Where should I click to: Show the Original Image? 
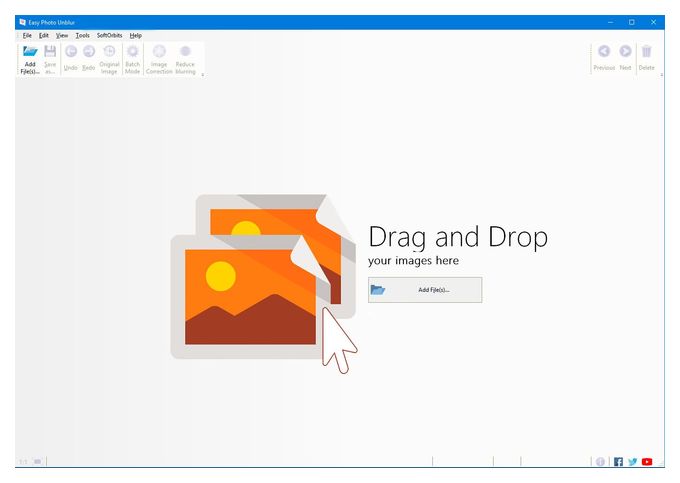coord(109,59)
